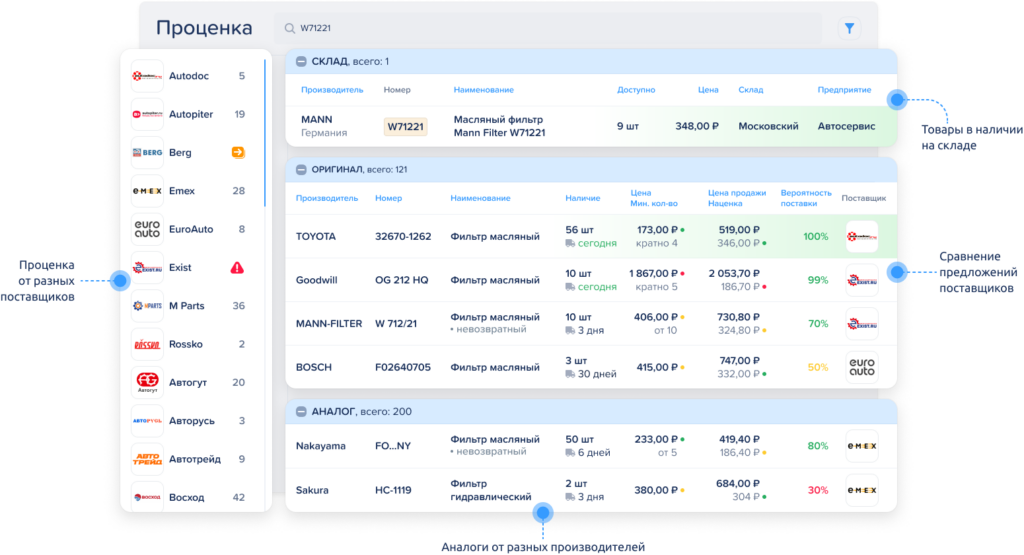The width and height of the screenshot is (1024, 555).
Task: Click the Emex supplier icon in Sakura row
Action: tap(861, 490)
